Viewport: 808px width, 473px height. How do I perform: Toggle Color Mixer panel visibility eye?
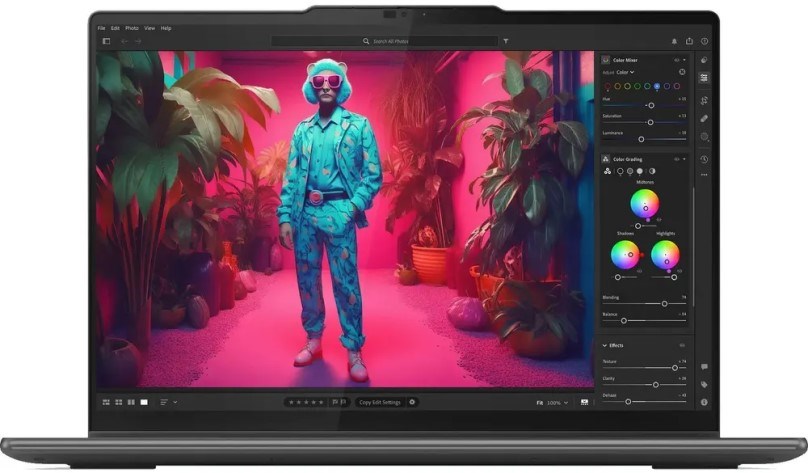click(x=677, y=60)
